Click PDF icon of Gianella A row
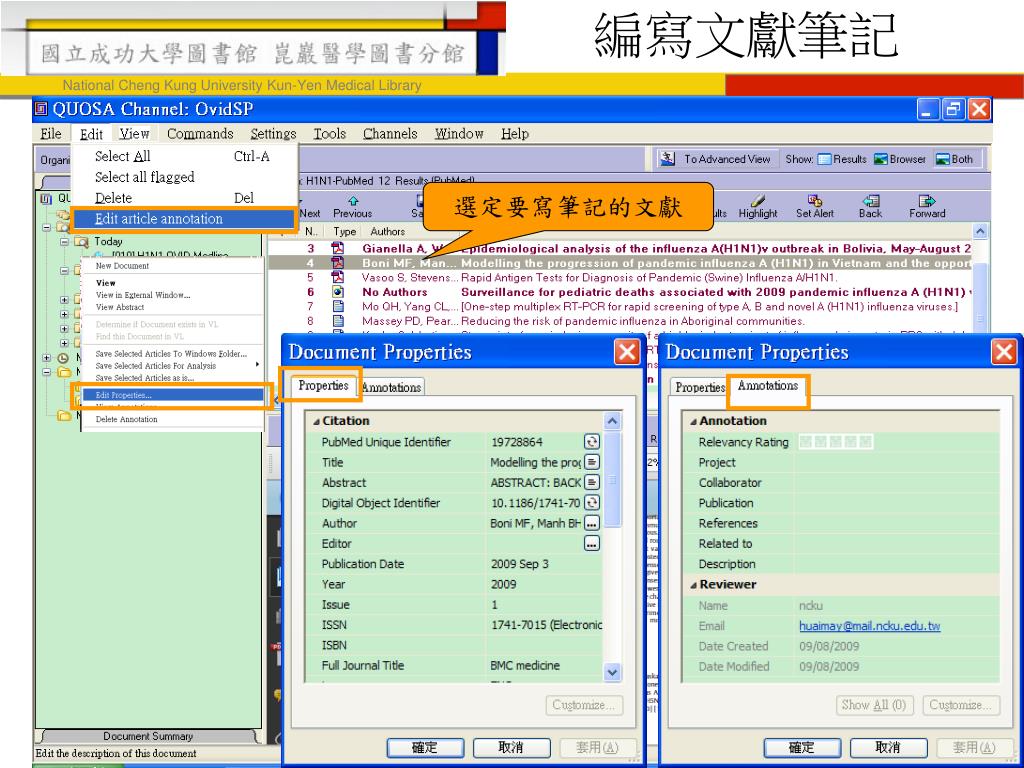1024x768 pixels. tap(338, 248)
